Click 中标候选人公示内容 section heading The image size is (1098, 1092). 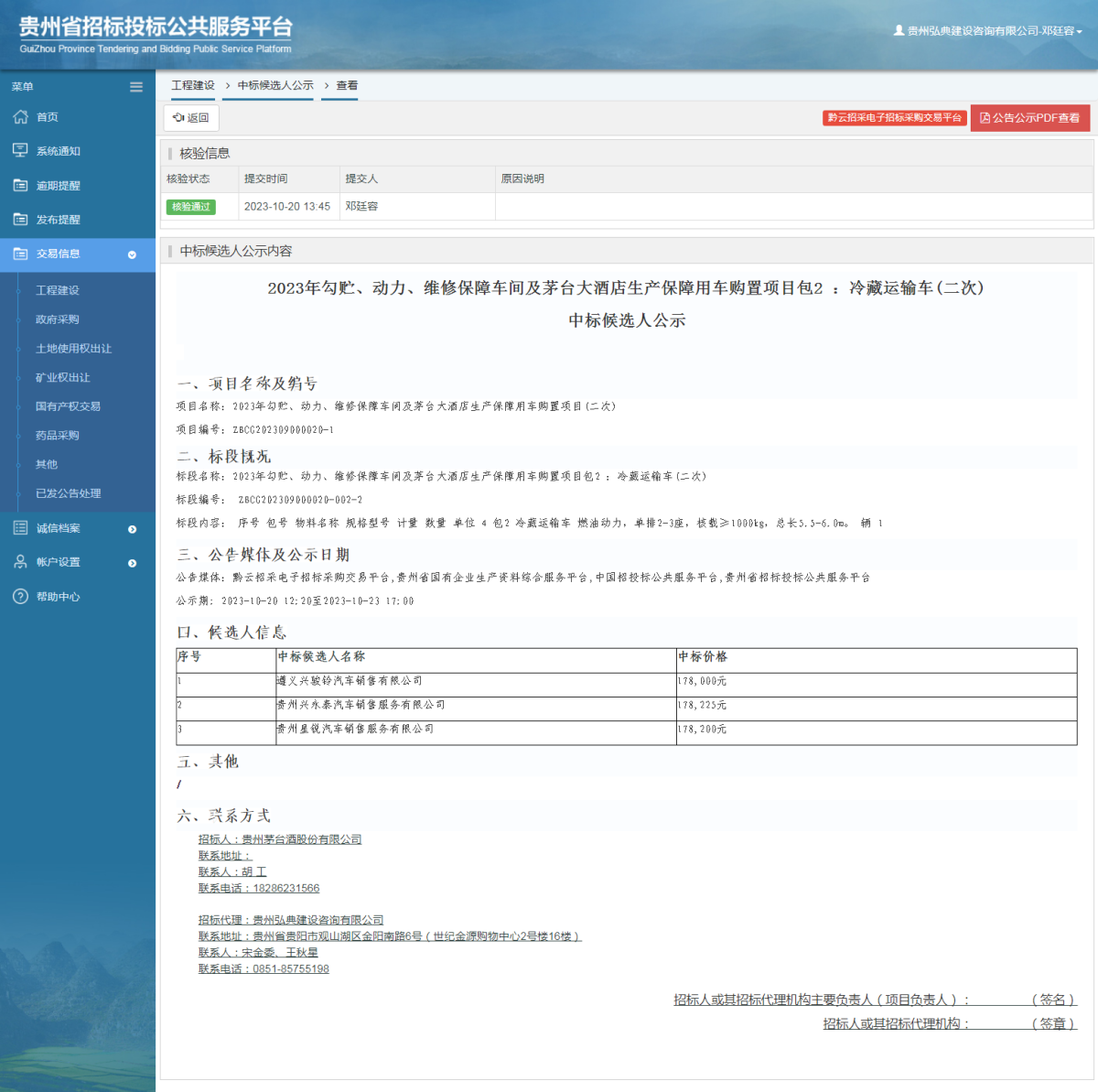[236, 251]
